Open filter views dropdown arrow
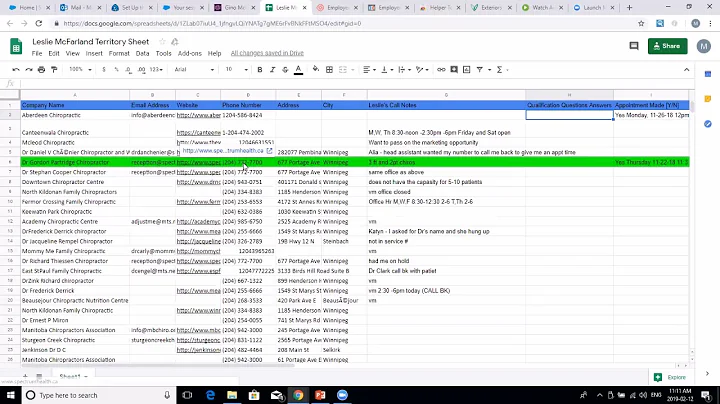 [489, 70]
